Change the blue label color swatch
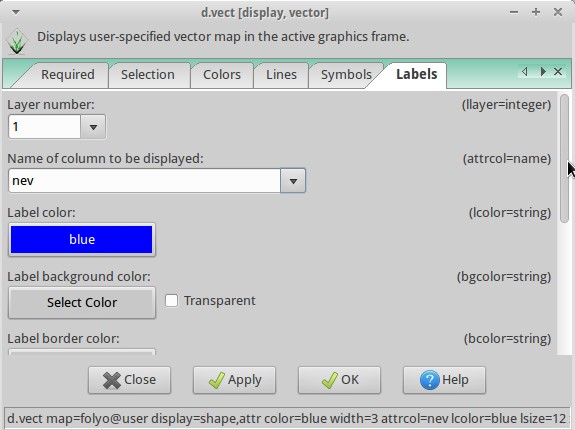 click(x=82, y=239)
